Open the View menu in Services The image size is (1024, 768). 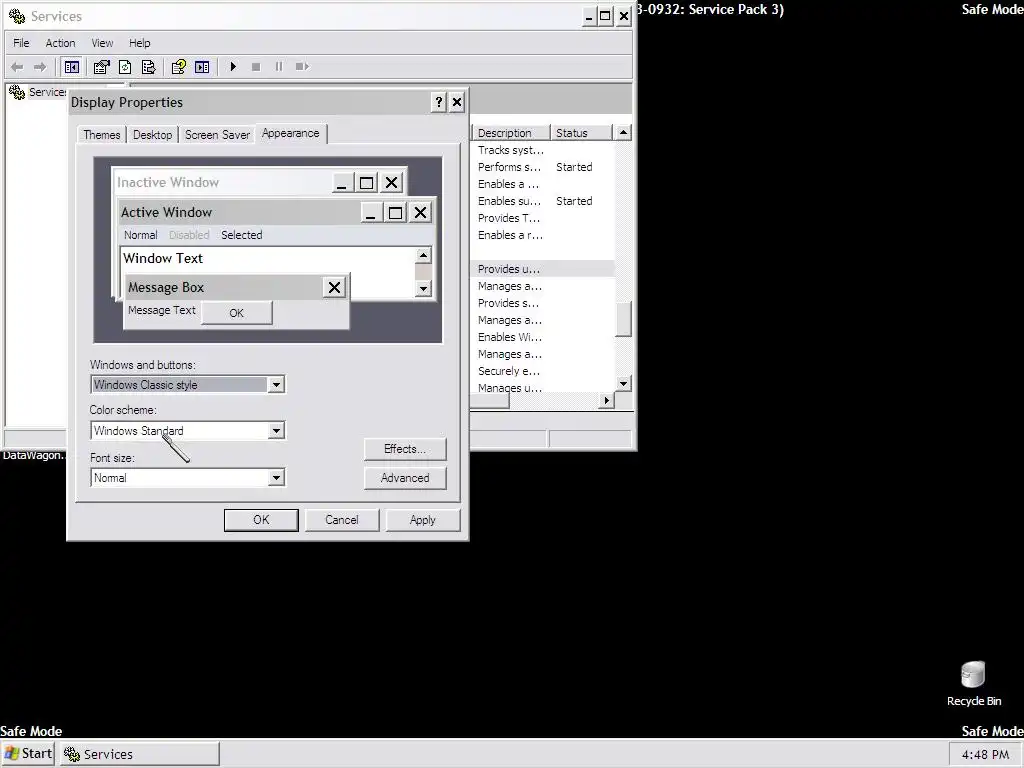(102, 43)
